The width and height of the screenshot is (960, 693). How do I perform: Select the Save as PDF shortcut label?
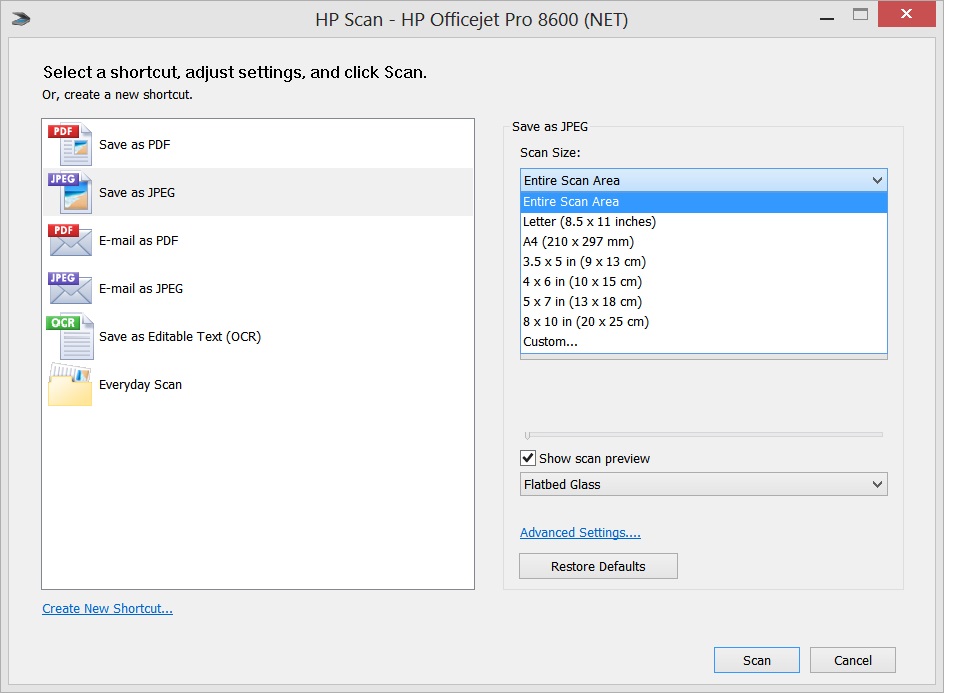coord(135,145)
